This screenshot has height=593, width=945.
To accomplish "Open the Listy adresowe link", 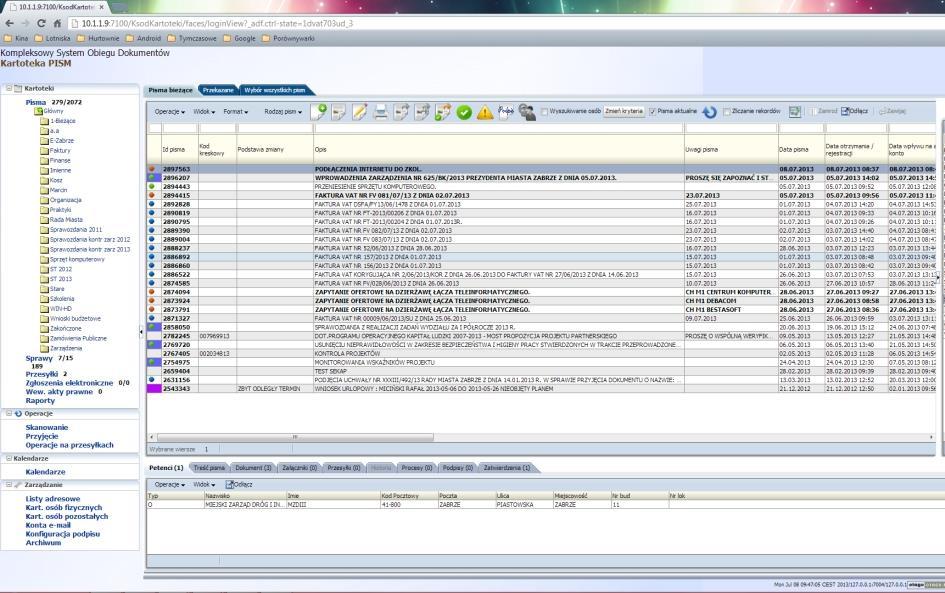I will pyautogui.click(x=52, y=499).
